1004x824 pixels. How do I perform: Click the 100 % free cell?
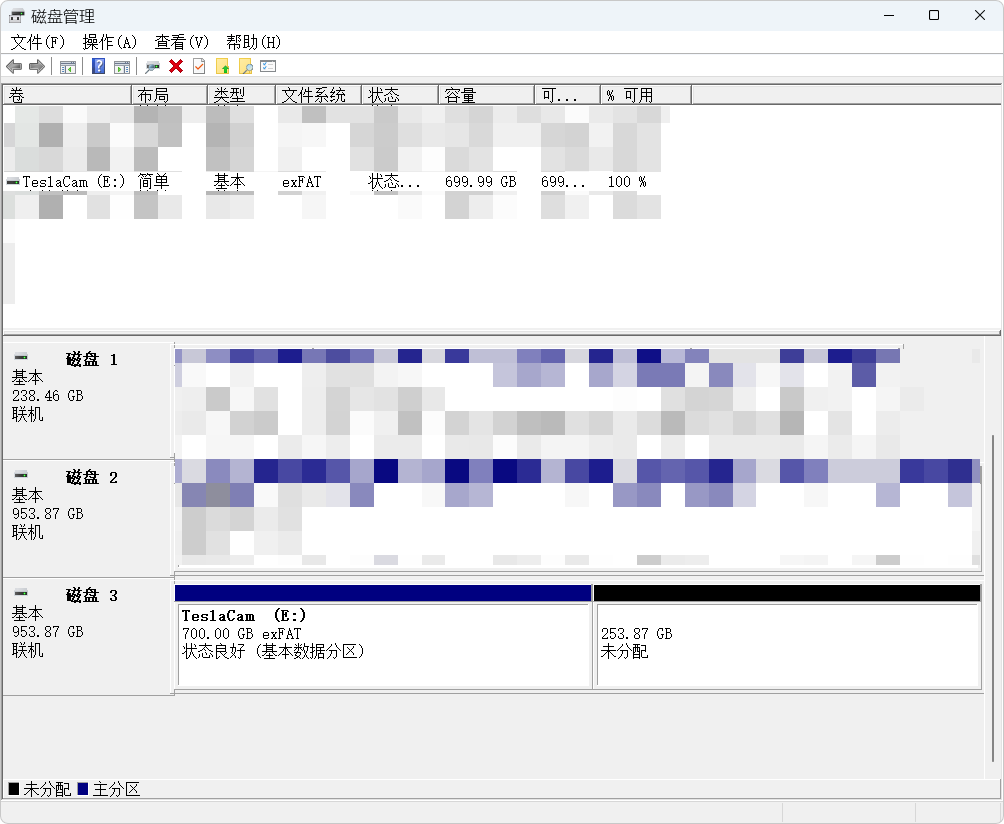tap(627, 182)
